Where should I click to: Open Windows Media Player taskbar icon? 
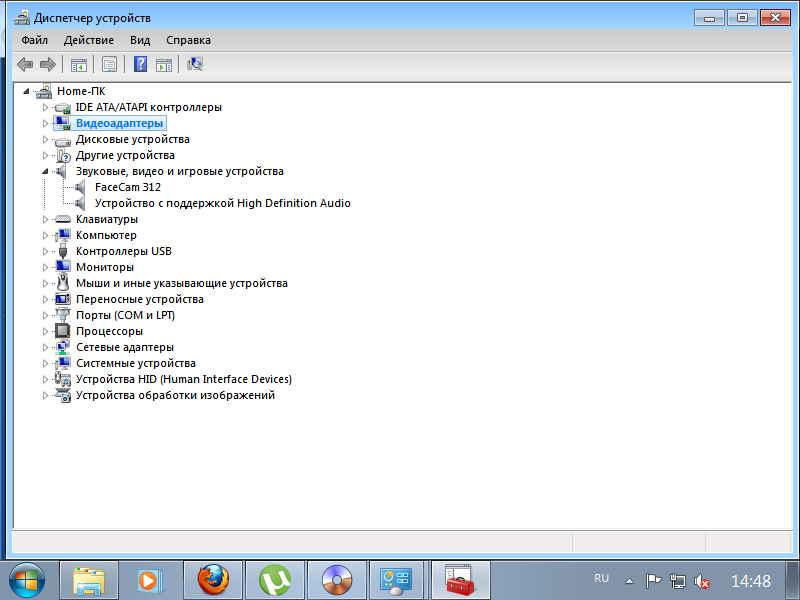pos(151,580)
